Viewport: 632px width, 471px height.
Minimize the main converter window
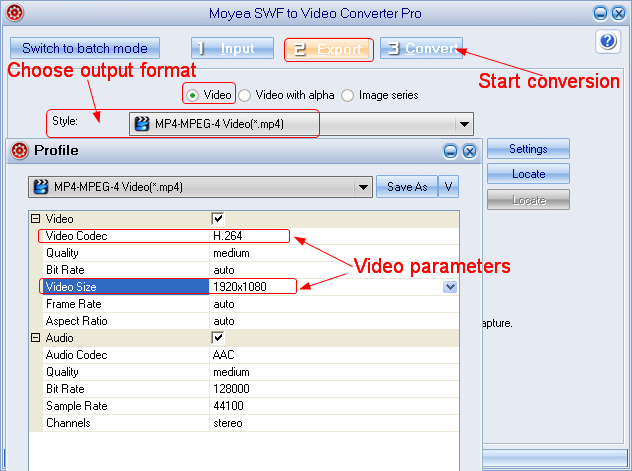click(600, 13)
